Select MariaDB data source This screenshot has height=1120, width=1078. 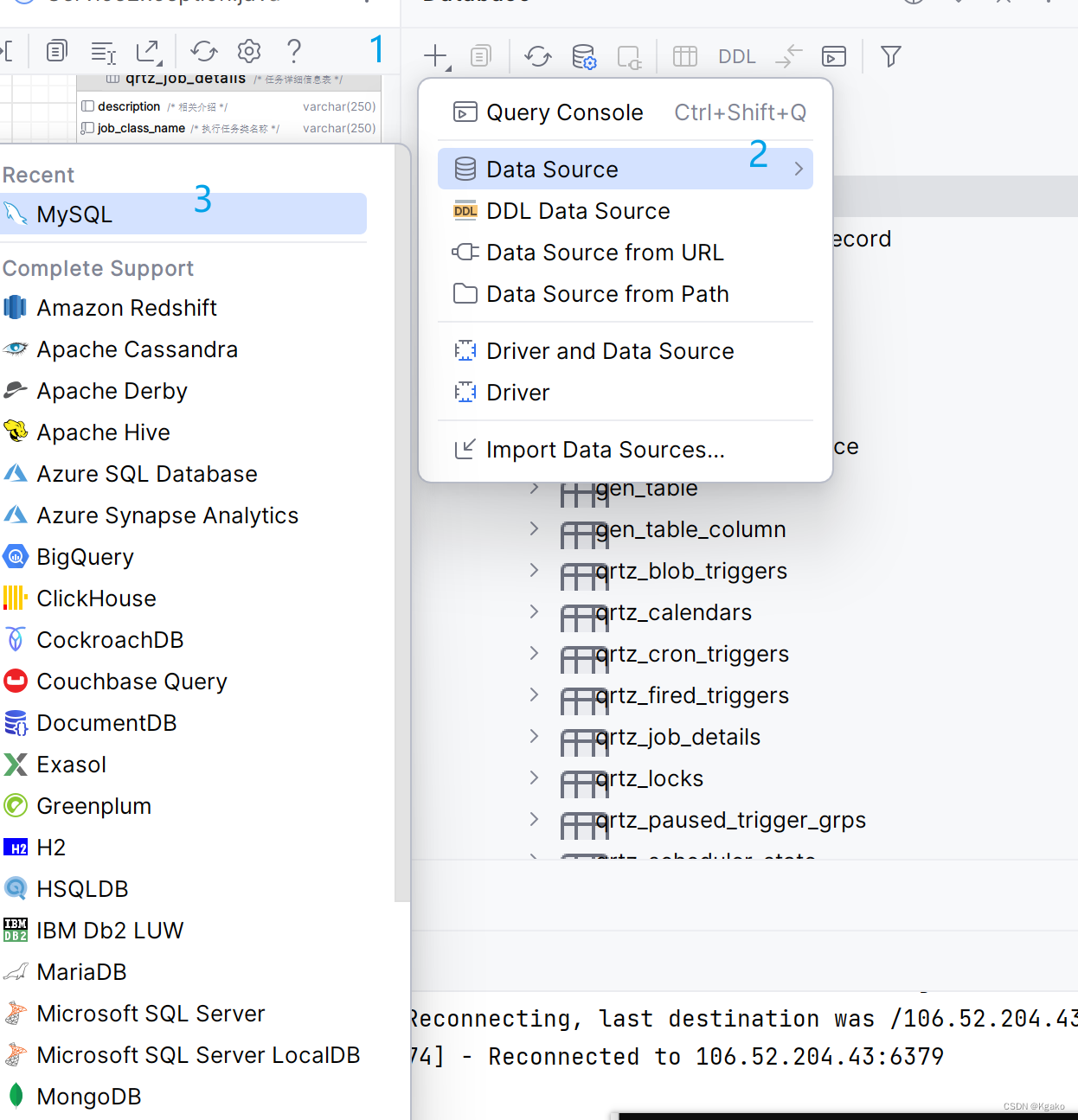(182, 972)
